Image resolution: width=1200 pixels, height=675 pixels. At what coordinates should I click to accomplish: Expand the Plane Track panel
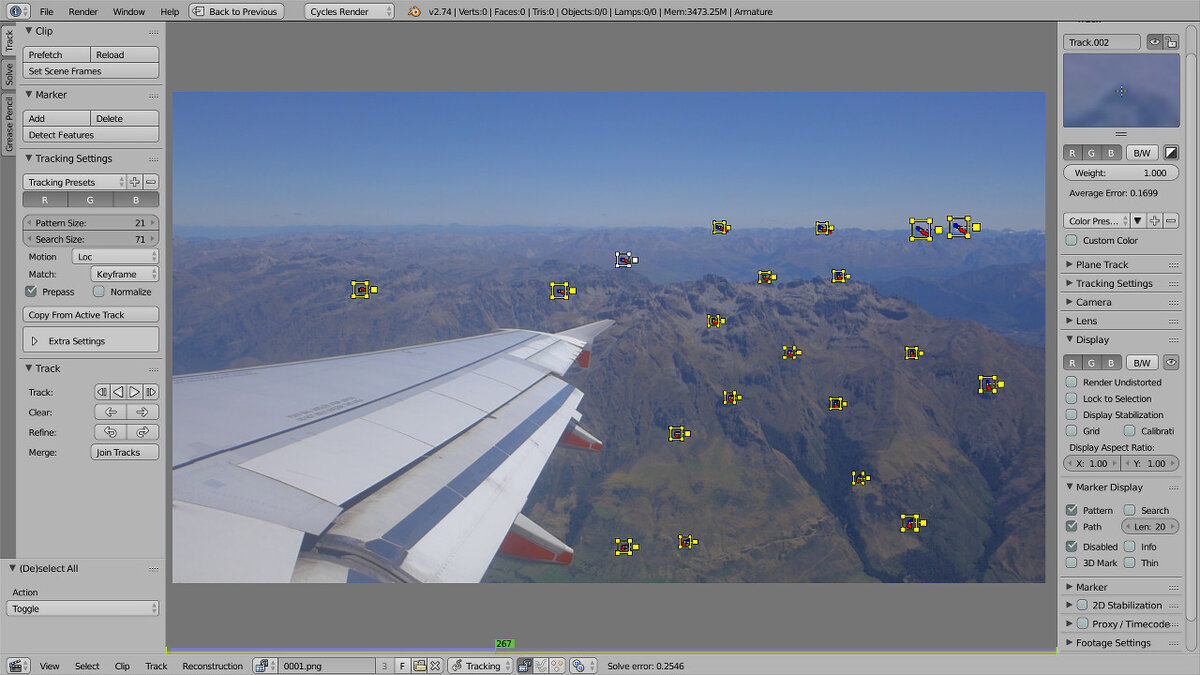click(x=1101, y=264)
